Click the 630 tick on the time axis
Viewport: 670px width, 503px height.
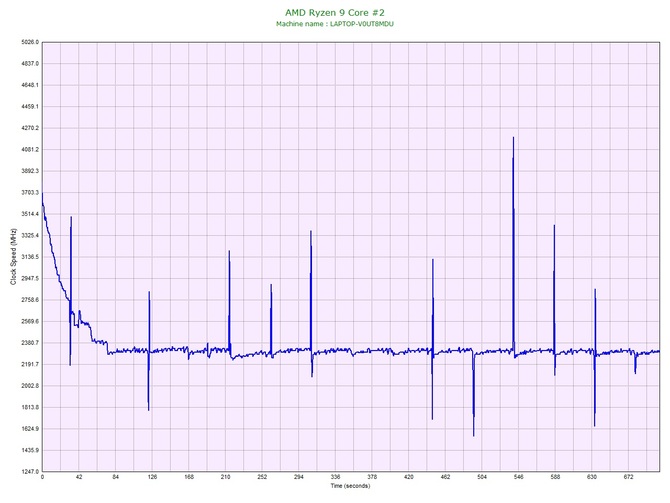click(x=592, y=477)
